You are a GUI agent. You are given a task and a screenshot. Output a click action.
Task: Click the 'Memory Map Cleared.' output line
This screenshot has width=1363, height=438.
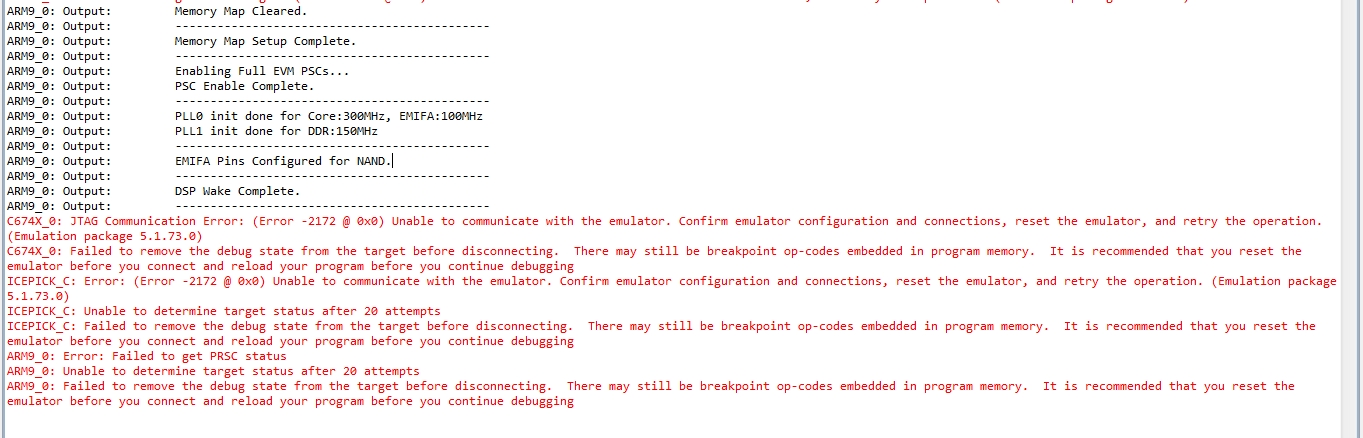(241, 11)
